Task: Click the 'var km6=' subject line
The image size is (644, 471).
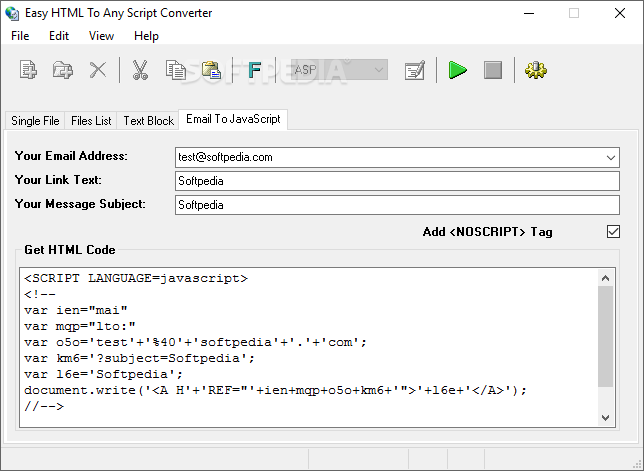Action: click(x=140, y=358)
